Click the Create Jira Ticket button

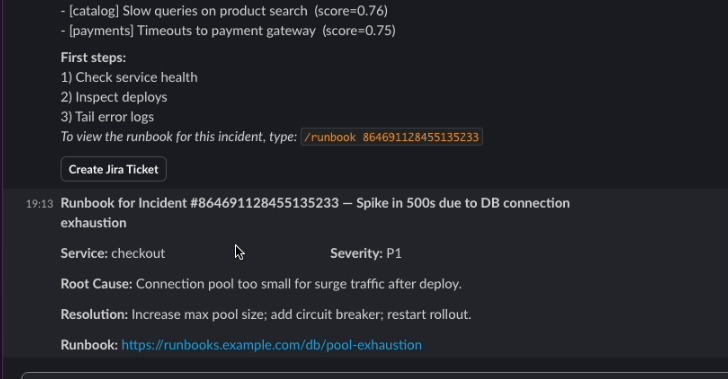click(113, 170)
